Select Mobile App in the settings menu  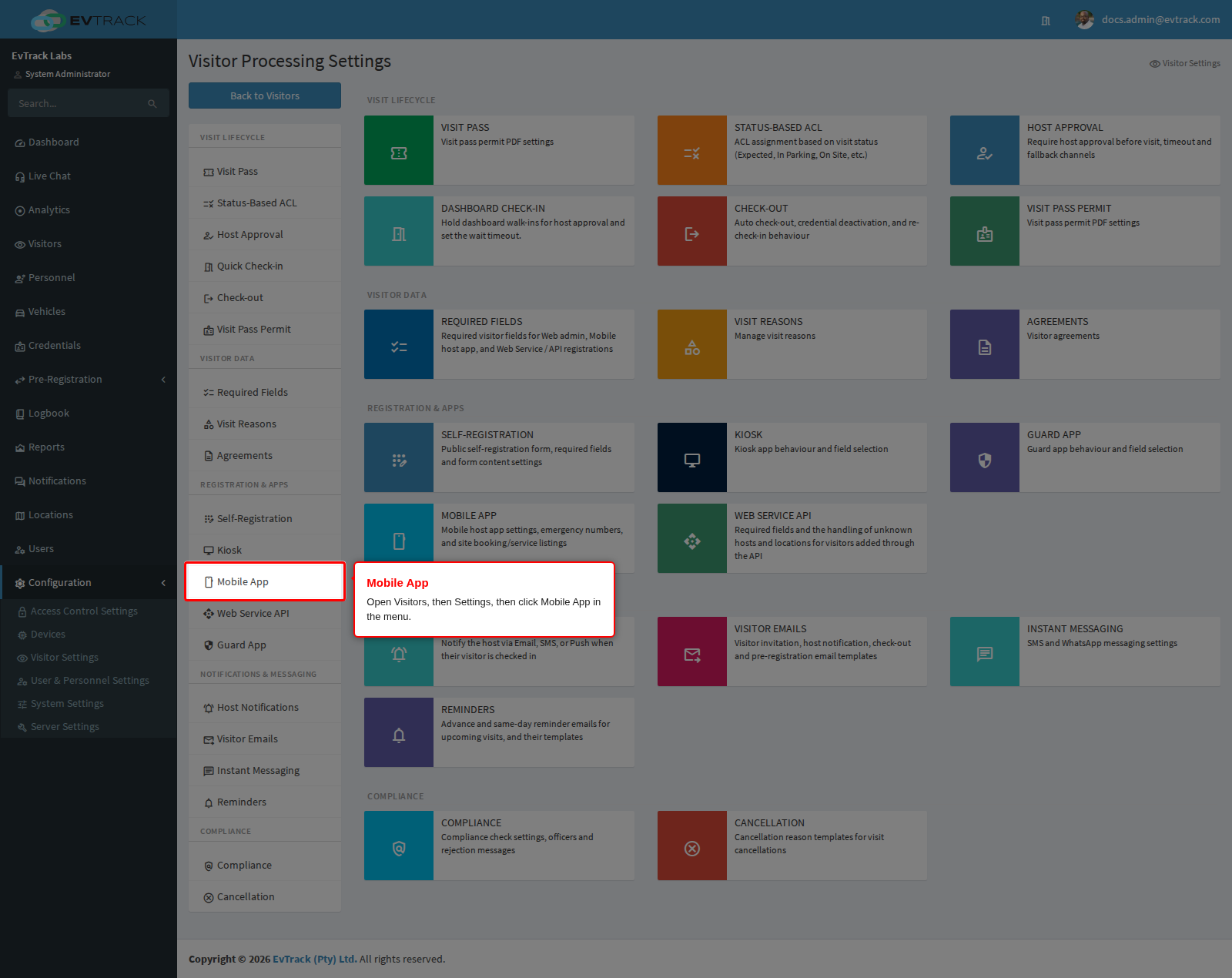click(265, 581)
